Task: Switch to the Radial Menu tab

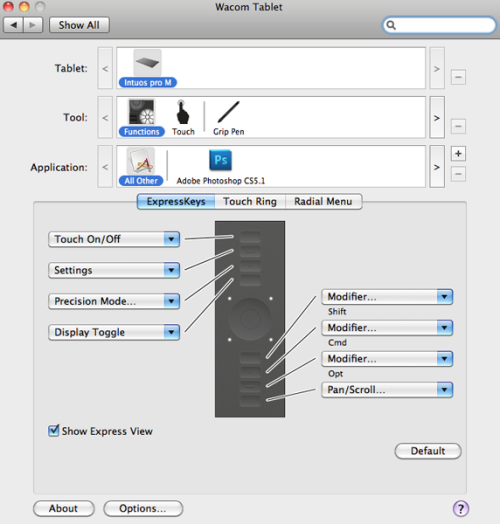Action: 324,202
